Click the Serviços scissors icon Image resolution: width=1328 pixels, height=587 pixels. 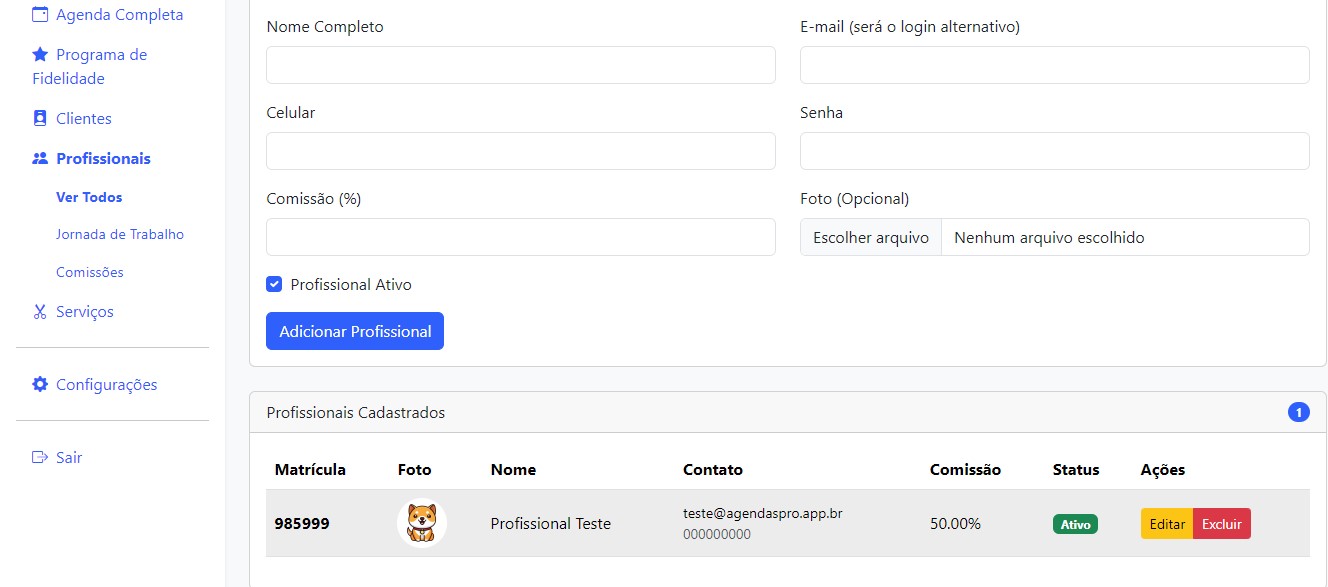(x=38, y=311)
